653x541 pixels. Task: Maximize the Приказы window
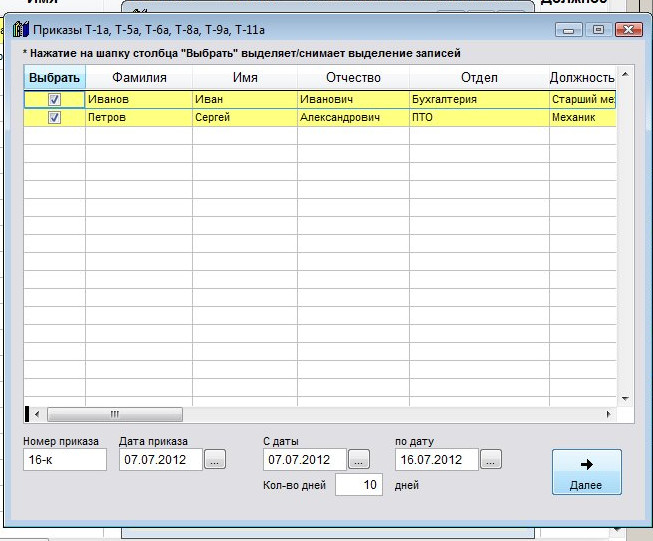click(x=598, y=30)
